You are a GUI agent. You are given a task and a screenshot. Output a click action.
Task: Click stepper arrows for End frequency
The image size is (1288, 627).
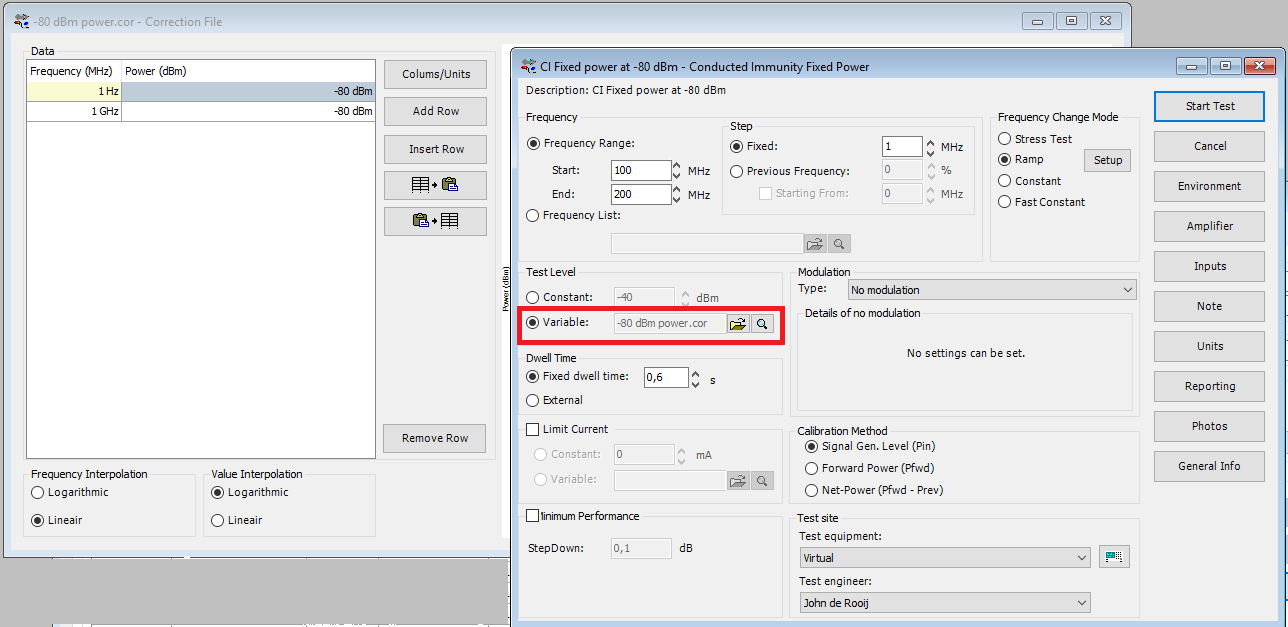coord(677,194)
